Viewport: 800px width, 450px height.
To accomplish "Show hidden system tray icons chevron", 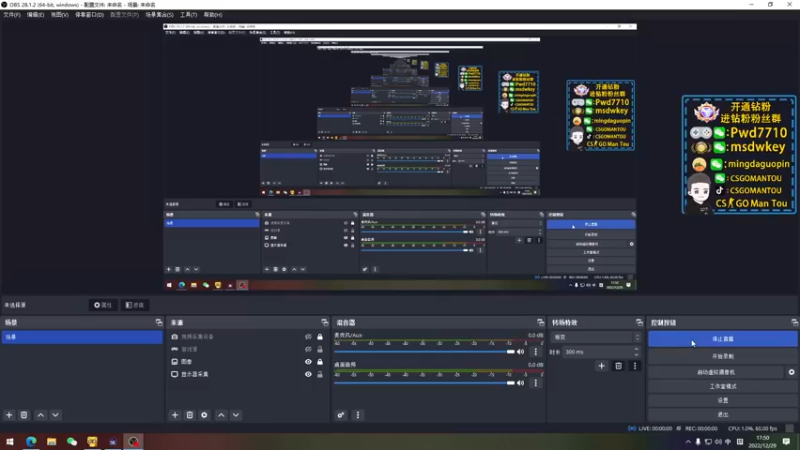I will click(x=688, y=442).
